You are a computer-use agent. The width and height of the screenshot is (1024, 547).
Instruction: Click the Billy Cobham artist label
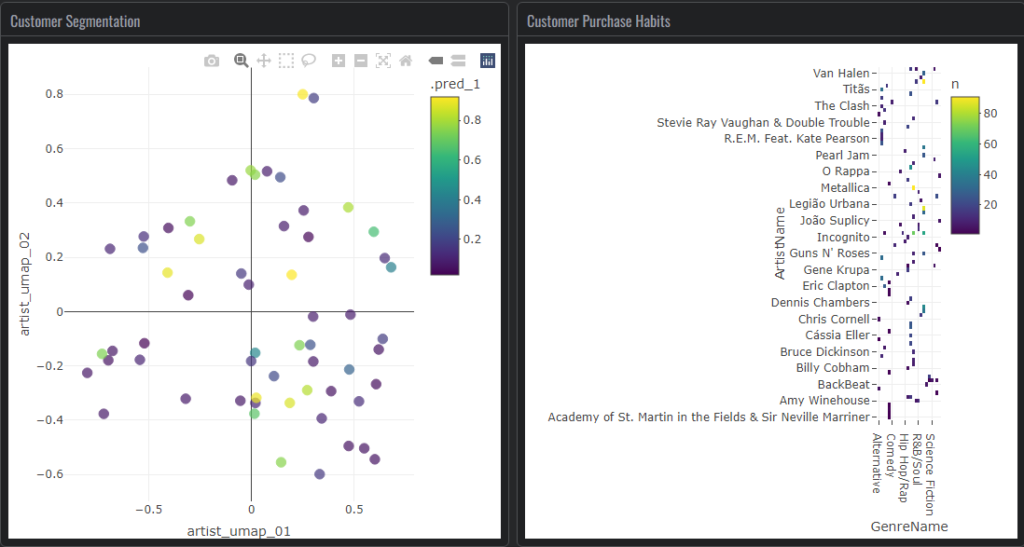[x=833, y=368]
